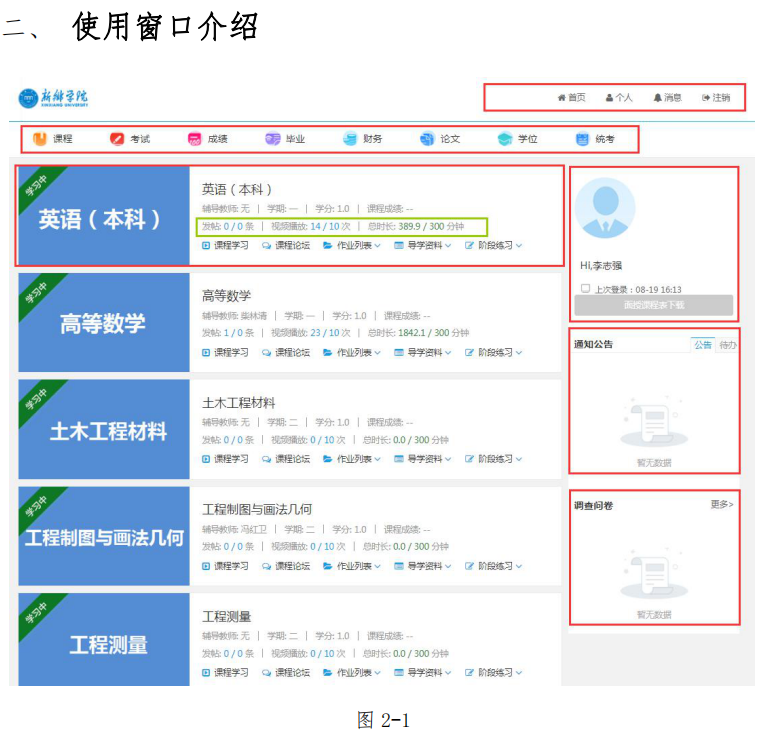Image resolution: width=759 pixels, height=736 pixels.
Task: Open the 工程制图与画法几何 blue course tile
Action: click(104, 536)
